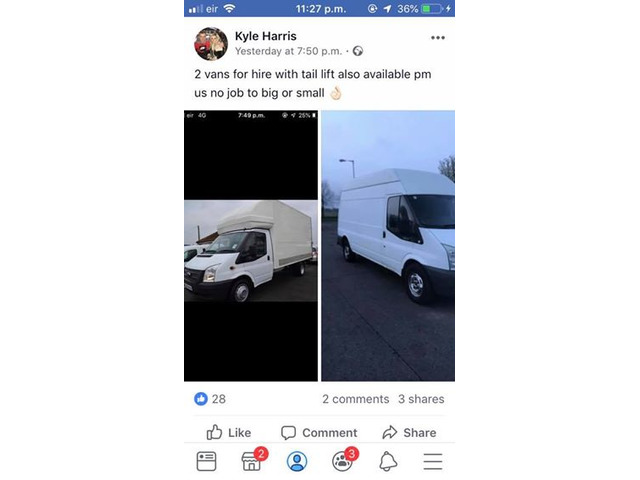Tap the post timestamp Yesterday at 7:50 p.m.
The height and width of the screenshot is (480, 640).
coord(289,51)
